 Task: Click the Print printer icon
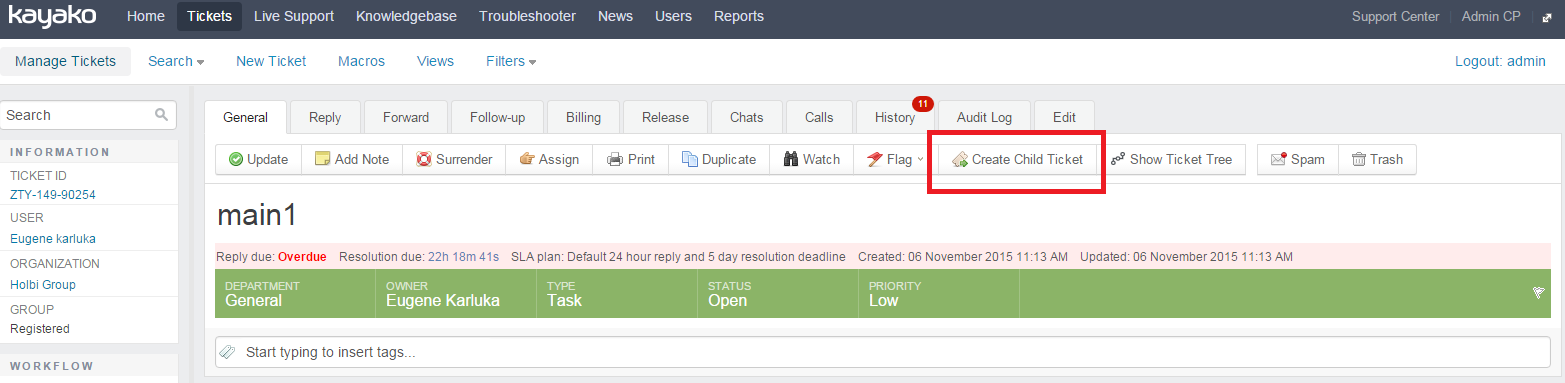click(615, 159)
